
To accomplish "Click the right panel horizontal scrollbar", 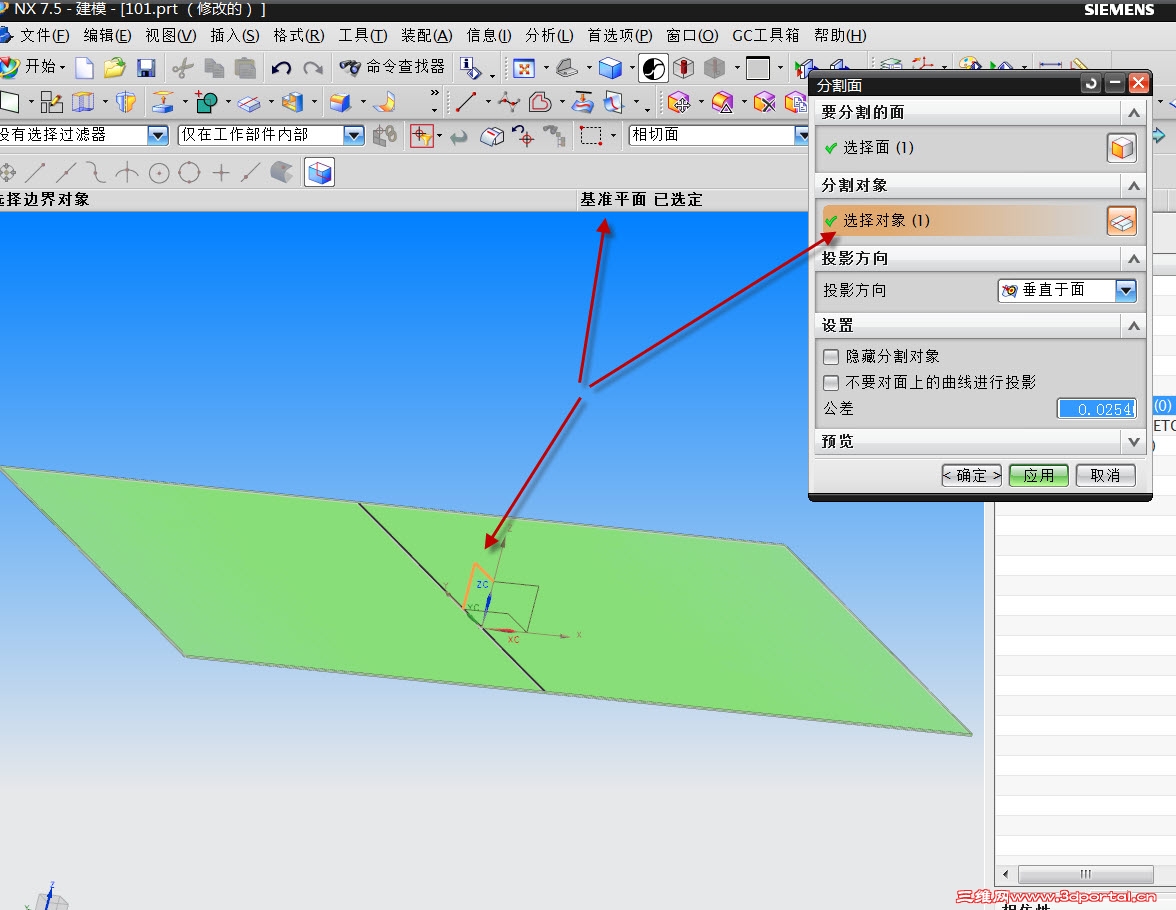I will [1084, 874].
